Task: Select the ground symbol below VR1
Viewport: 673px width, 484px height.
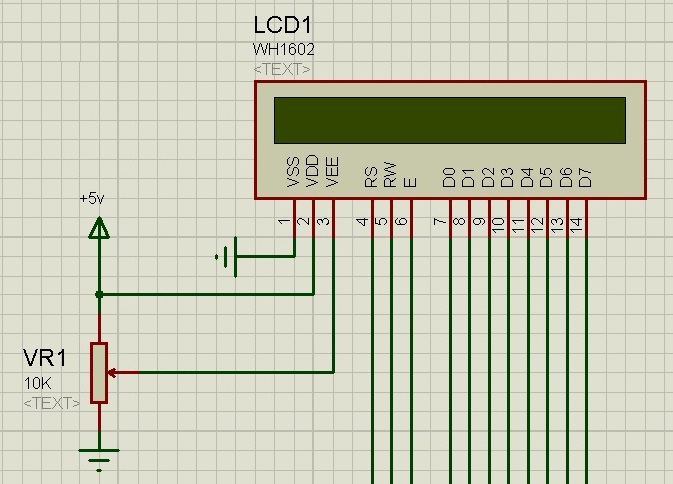Action: point(99,460)
